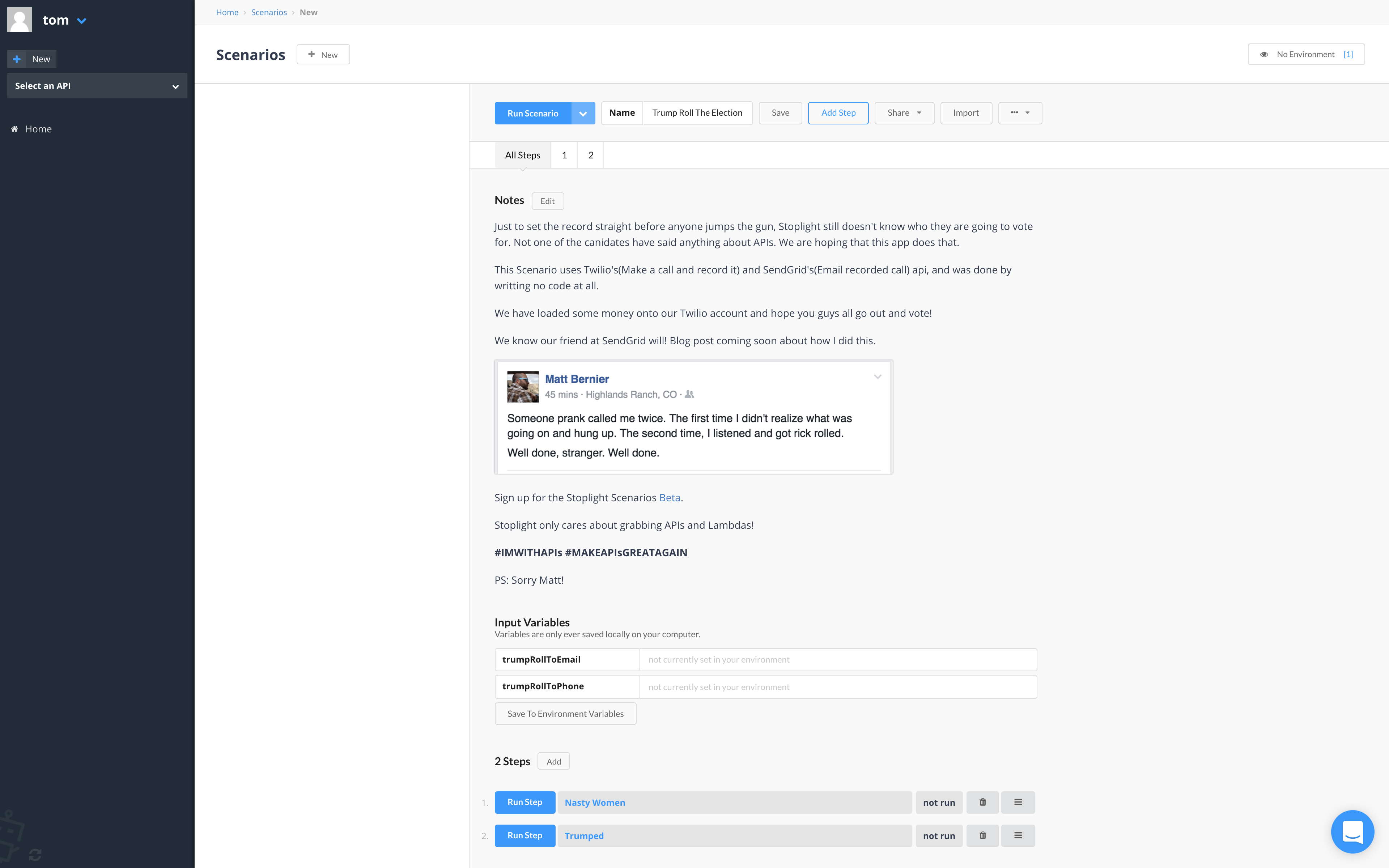Expand the Run Scenario dropdown arrow
1389x868 pixels.
tap(583, 113)
